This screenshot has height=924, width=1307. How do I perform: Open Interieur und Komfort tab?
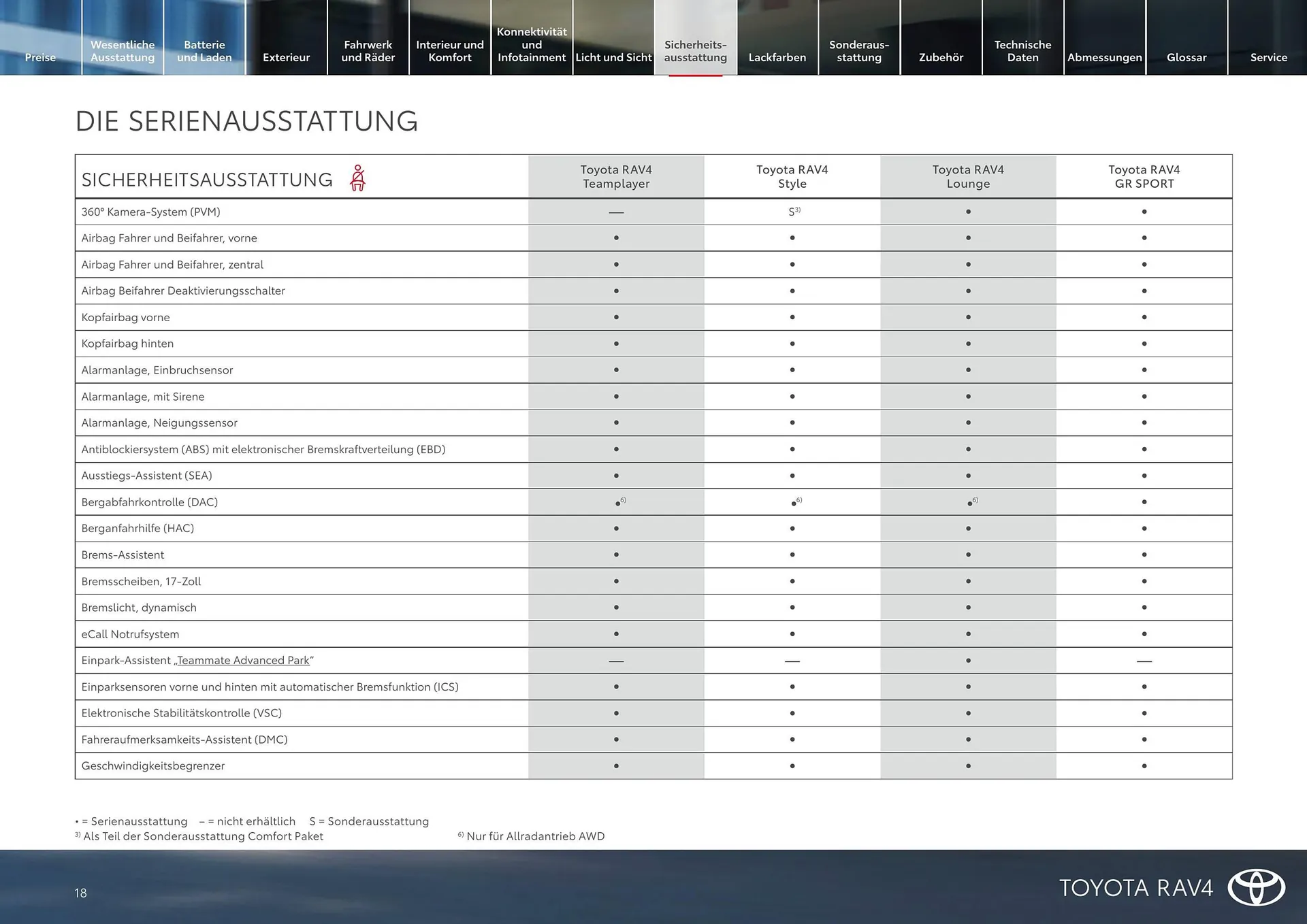(x=450, y=51)
